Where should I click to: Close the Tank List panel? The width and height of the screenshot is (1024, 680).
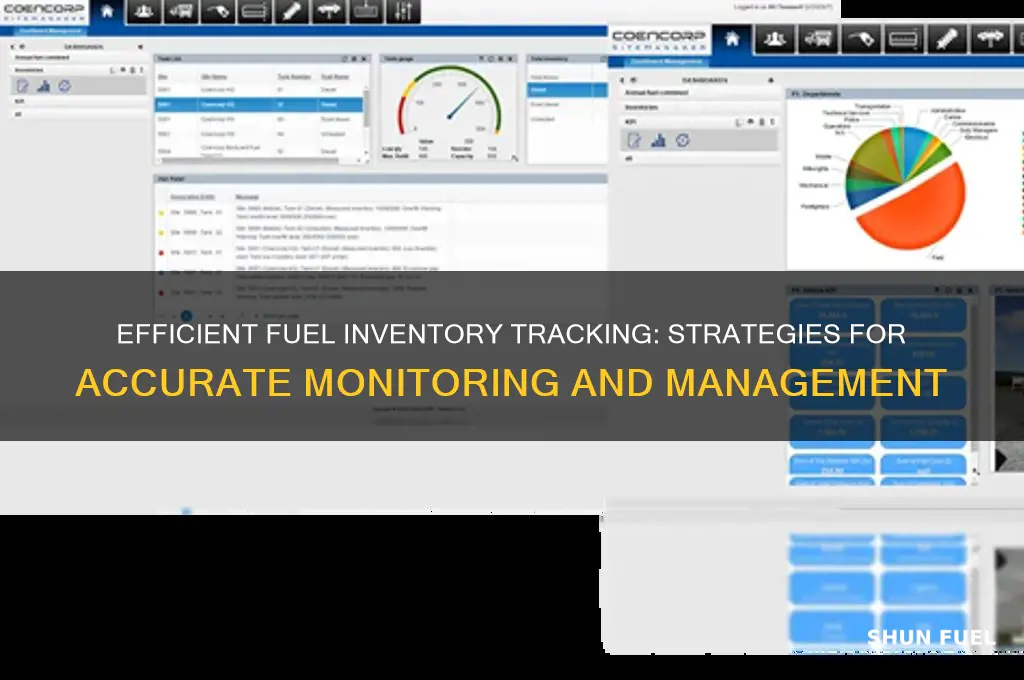tap(364, 59)
